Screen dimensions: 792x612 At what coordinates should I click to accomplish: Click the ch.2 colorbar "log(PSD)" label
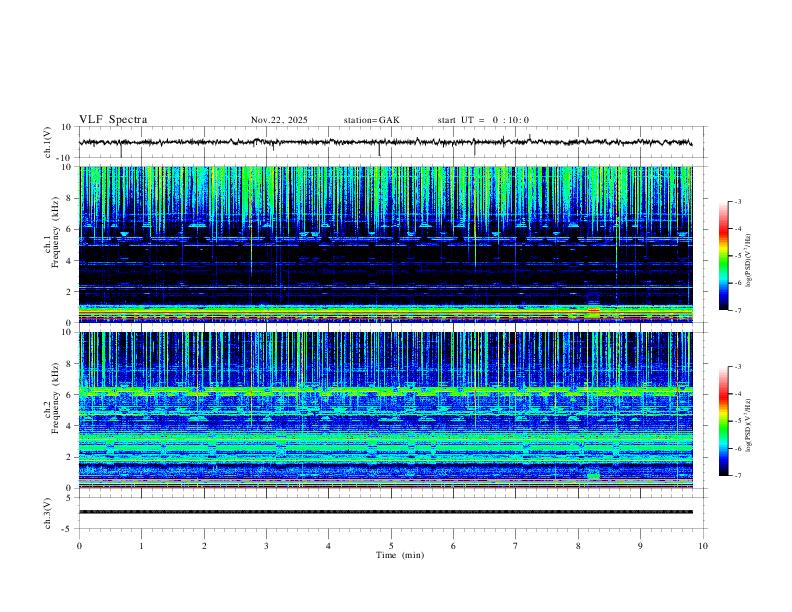click(749, 425)
